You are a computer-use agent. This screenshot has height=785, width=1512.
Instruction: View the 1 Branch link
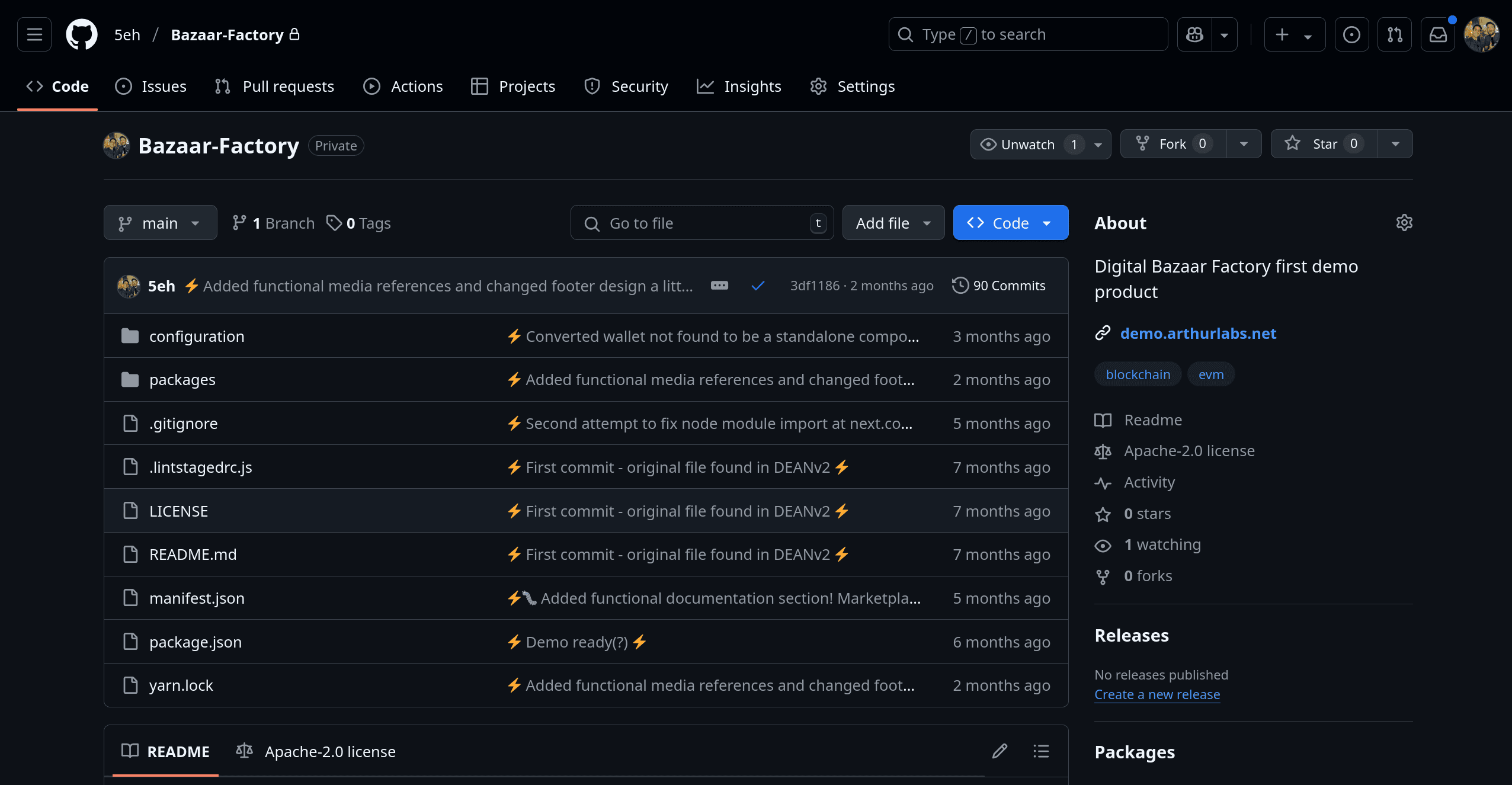tap(274, 223)
